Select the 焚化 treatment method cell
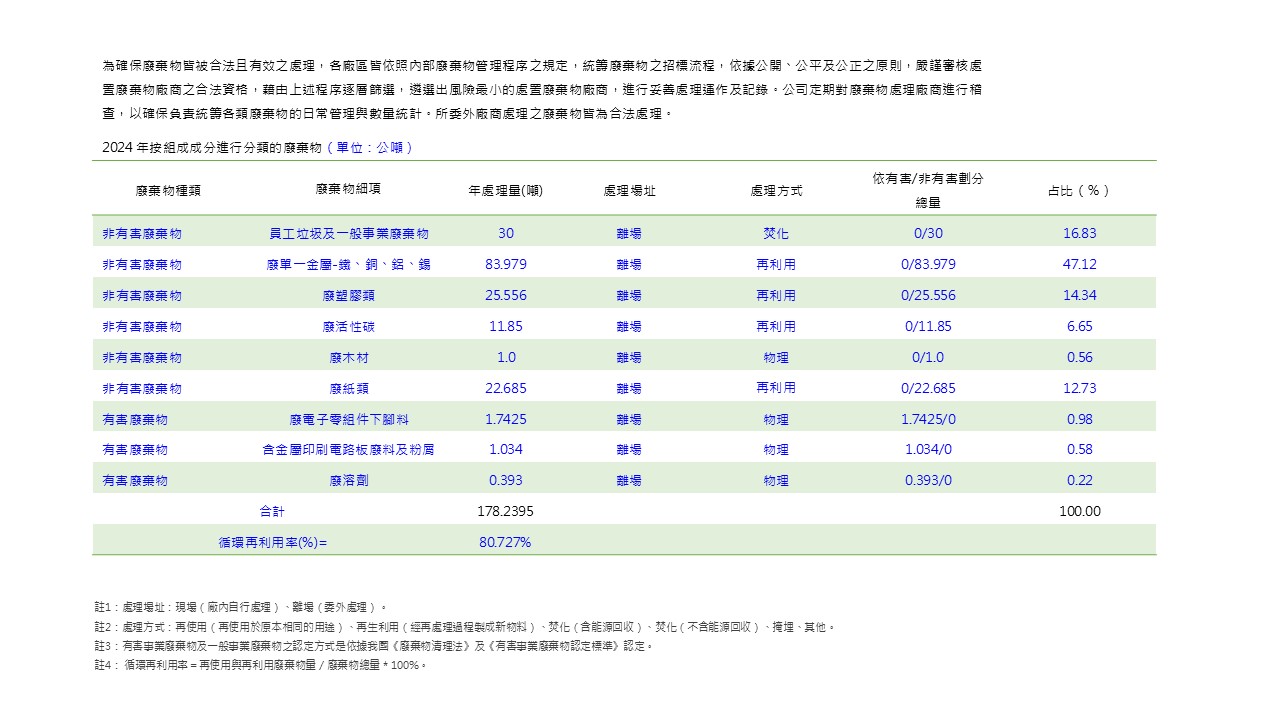The width and height of the screenshot is (1280, 720). pos(776,234)
